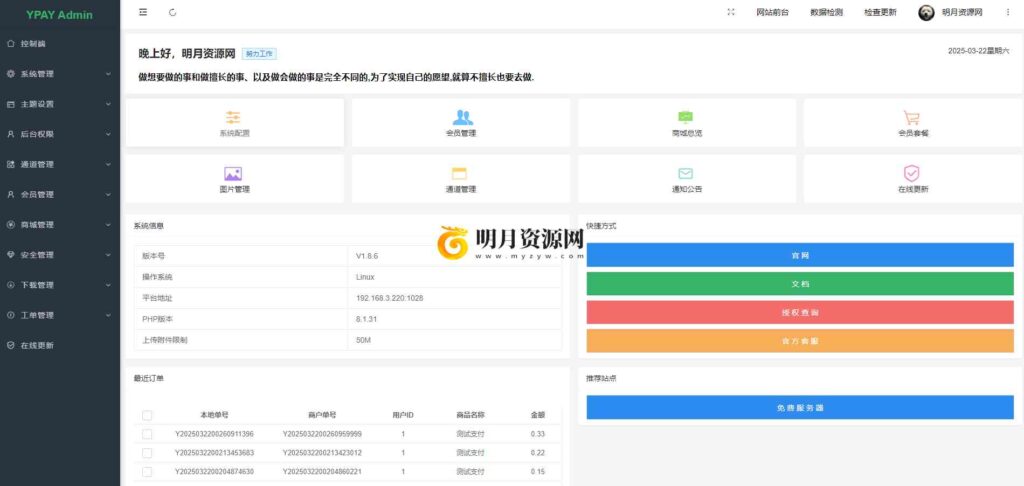This screenshot has width=1024, height=486.
Task: Click the 努力工作 status tag
Action: 259,54
